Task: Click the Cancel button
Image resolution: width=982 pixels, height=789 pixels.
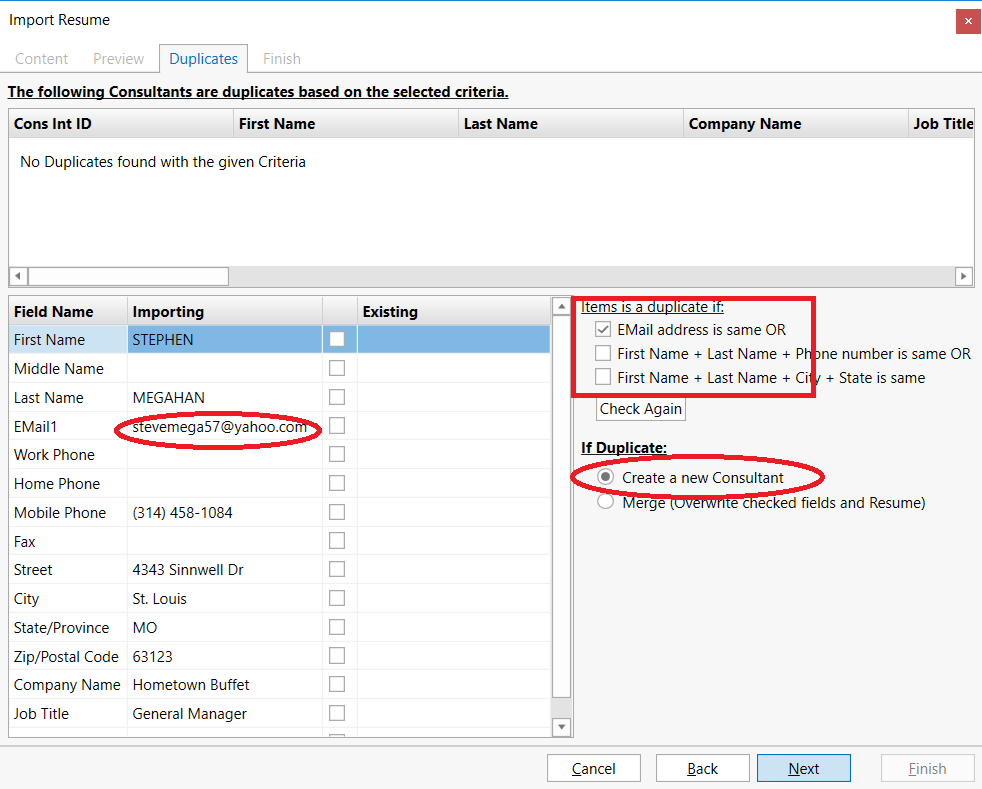Action: 594,768
